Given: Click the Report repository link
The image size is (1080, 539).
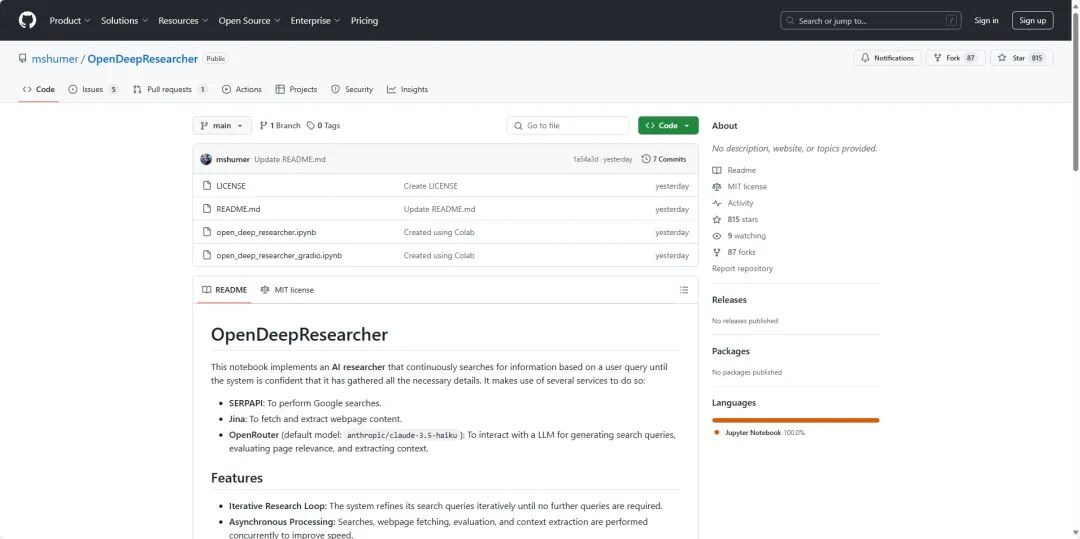Looking at the screenshot, I should (x=742, y=268).
